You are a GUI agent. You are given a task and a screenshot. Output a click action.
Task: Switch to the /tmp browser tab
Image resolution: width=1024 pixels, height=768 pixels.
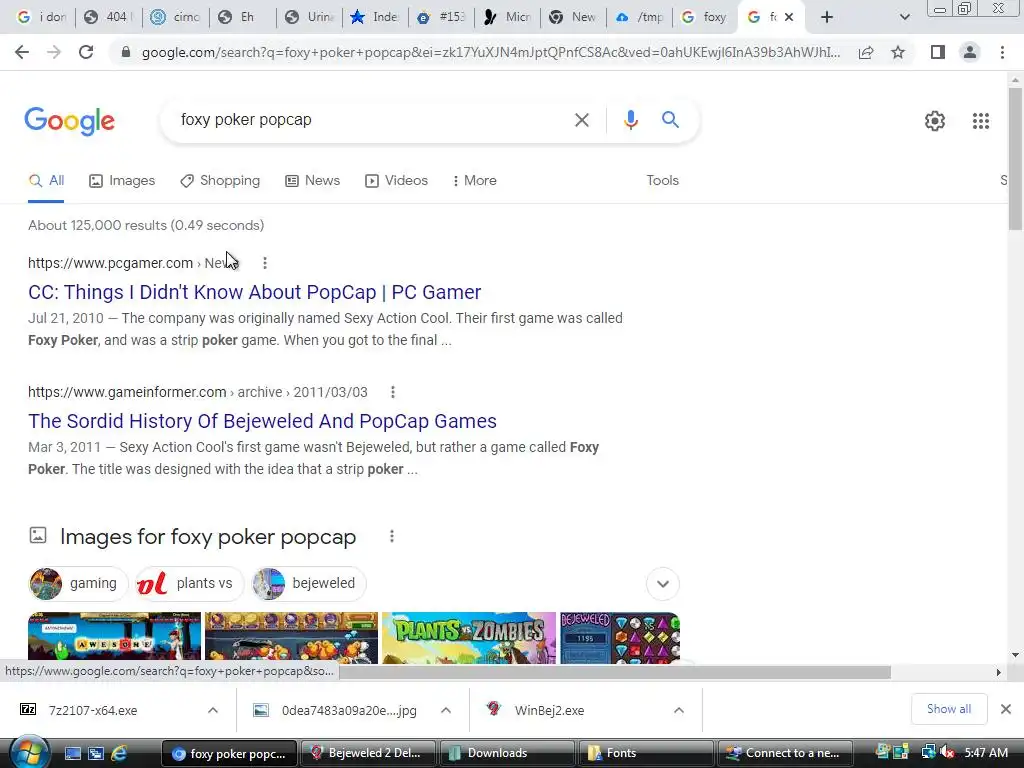(639, 18)
